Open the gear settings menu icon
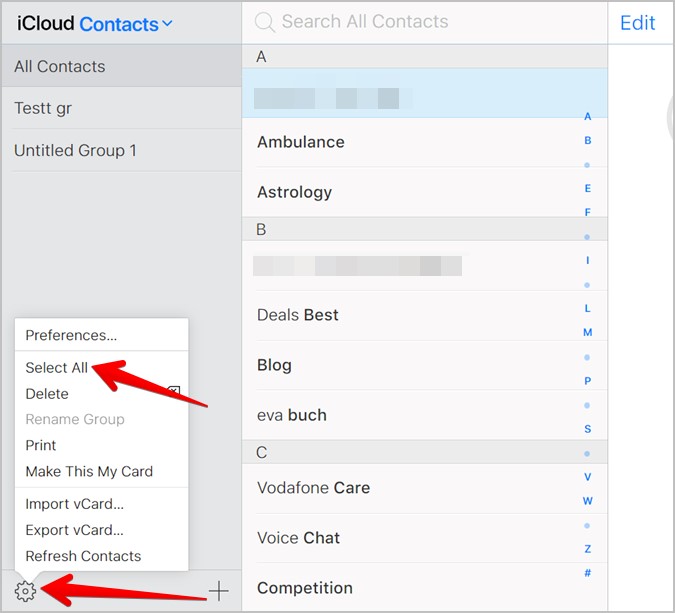The image size is (675, 613). [x=25, y=591]
